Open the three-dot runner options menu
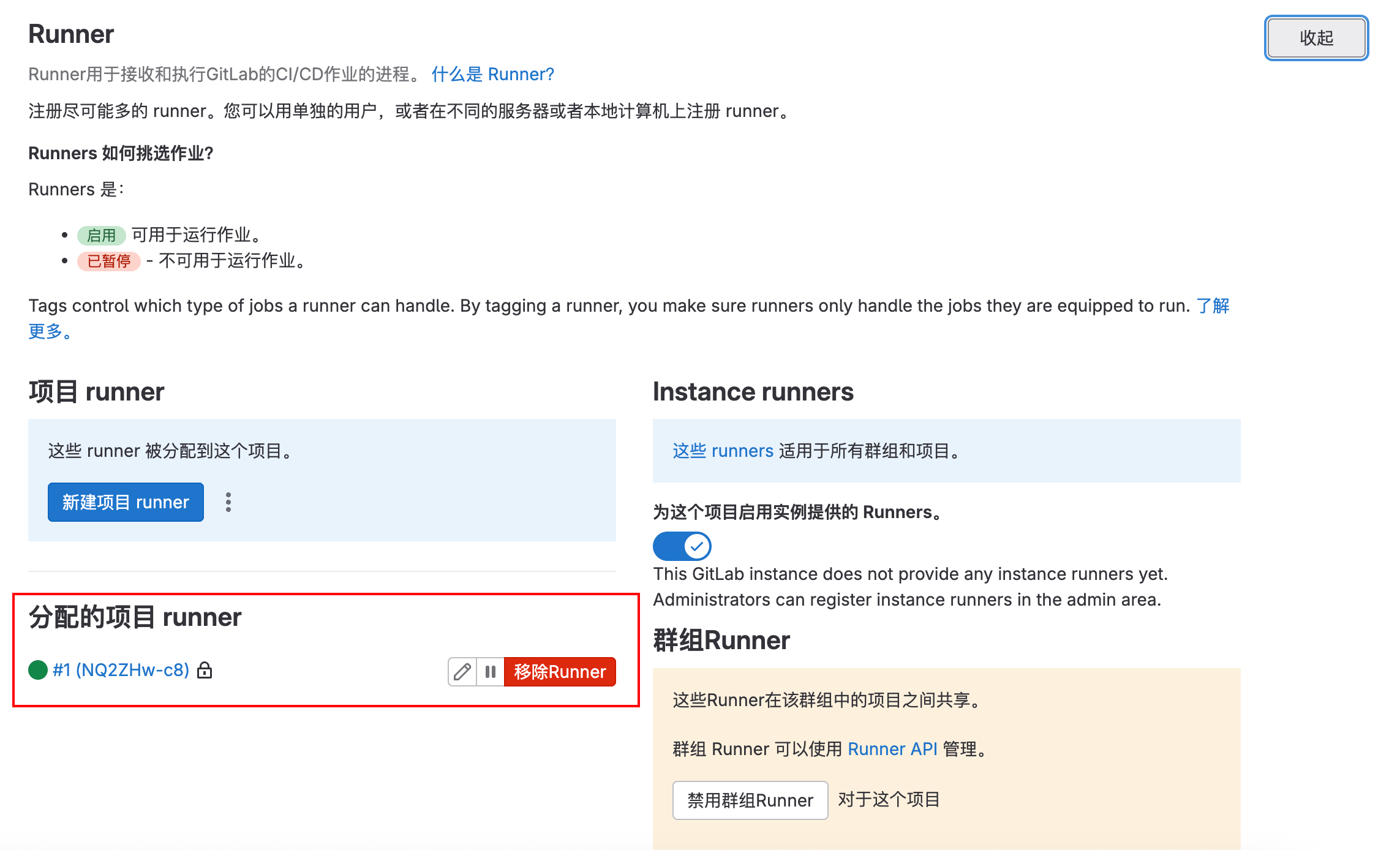1400x850 pixels. tap(228, 502)
